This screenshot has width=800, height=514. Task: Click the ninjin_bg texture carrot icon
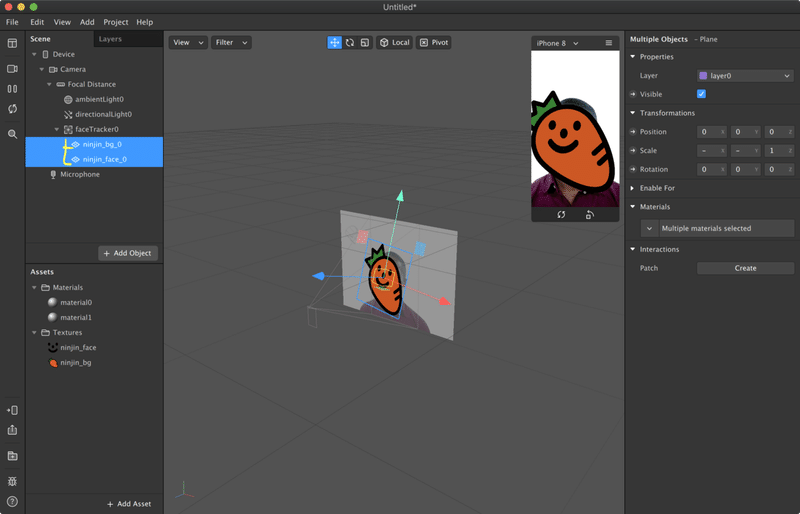coord(53,363)
